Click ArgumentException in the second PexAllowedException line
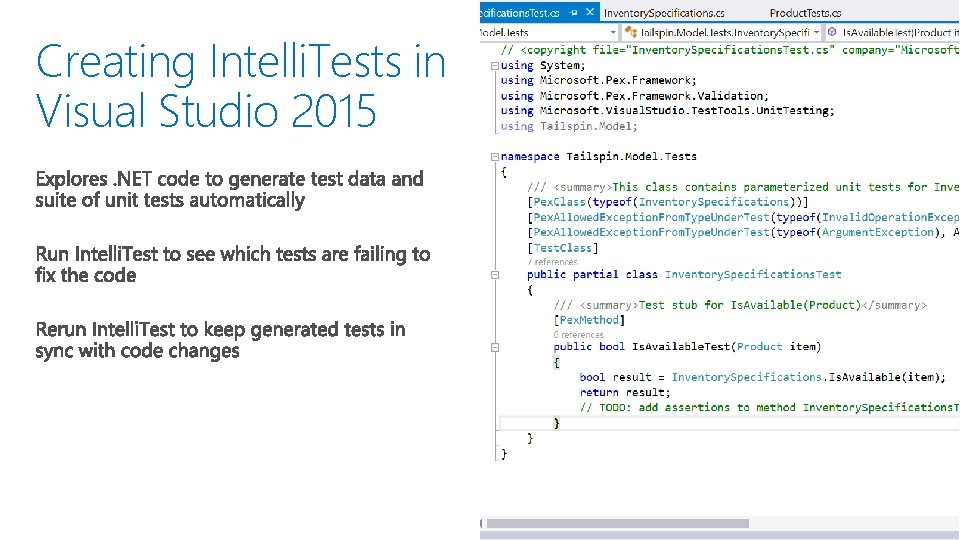The width and height of the screenshot is (960, 540). click(x=877, y=233)
